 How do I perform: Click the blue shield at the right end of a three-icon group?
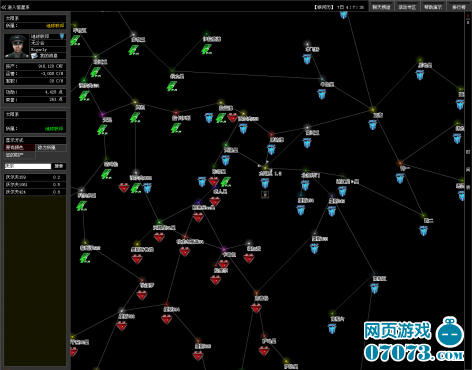148,188
